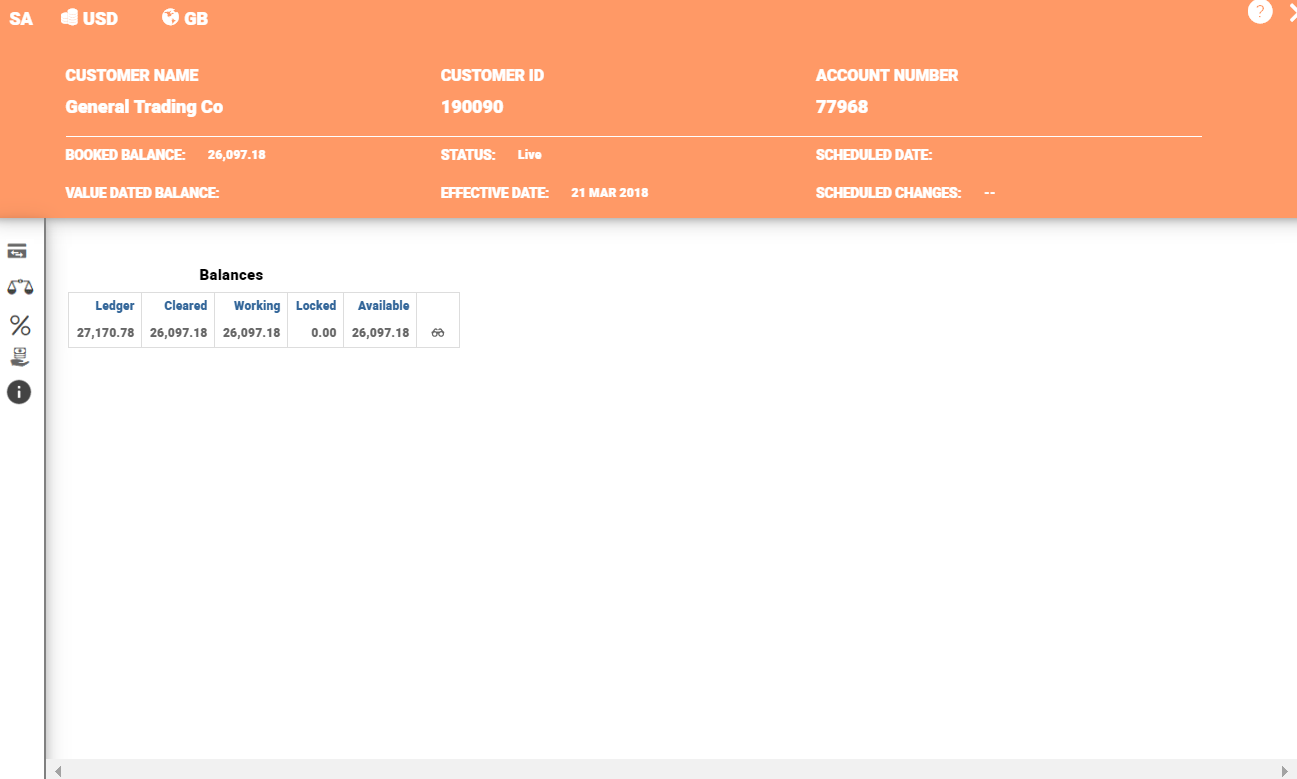Open the percent interest icon

click(20, 325)
